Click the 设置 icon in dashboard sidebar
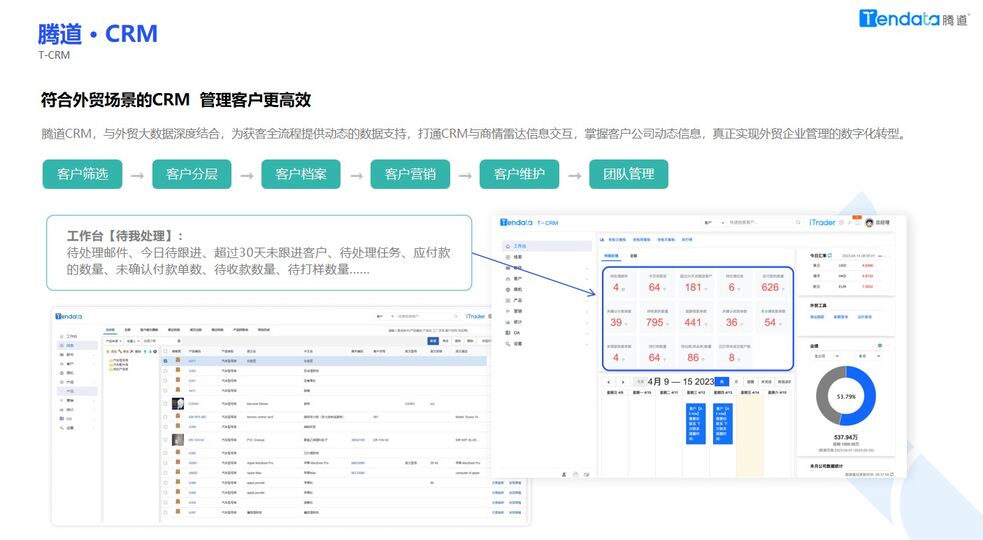 tap(508, 344)
